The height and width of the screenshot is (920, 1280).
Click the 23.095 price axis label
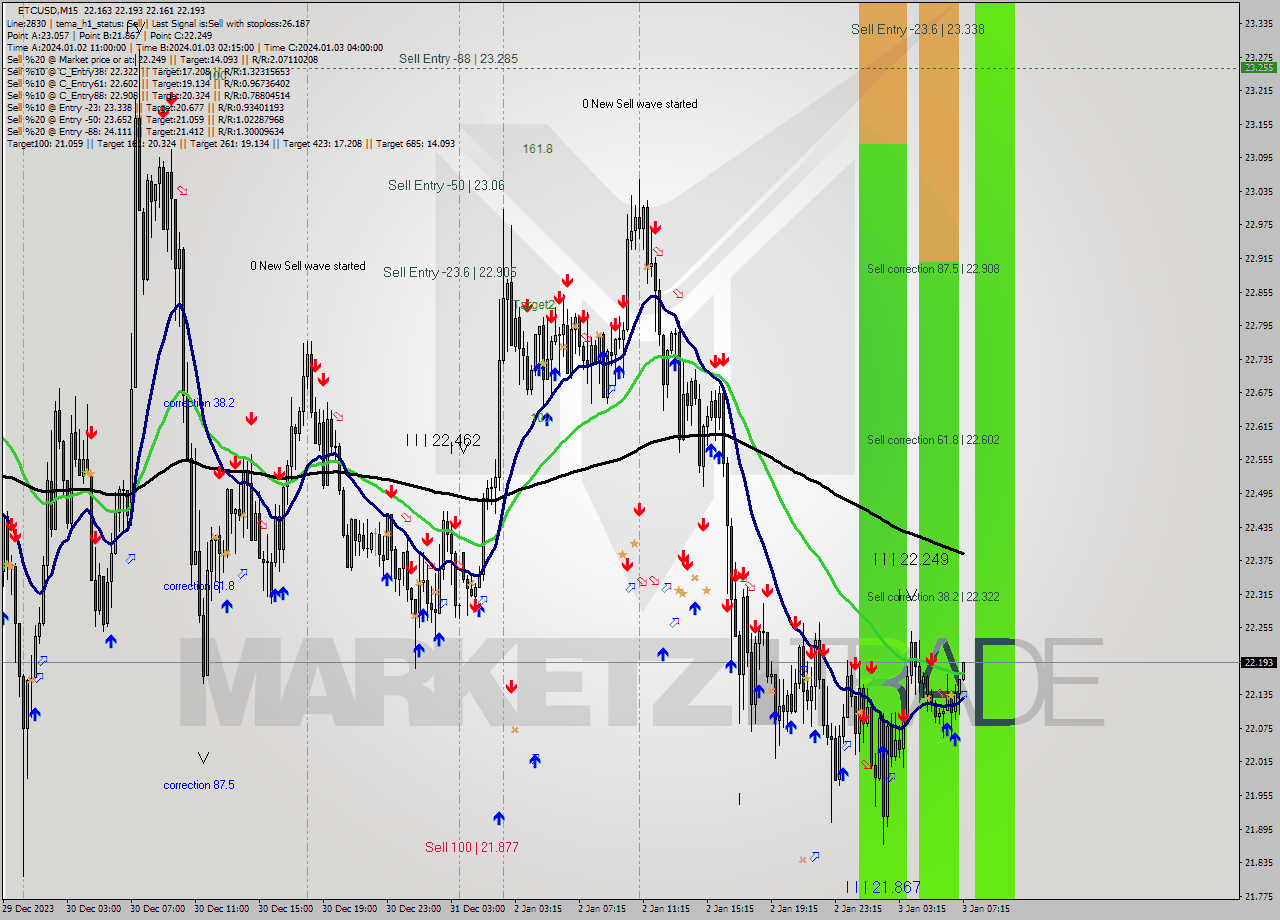[x=1258, y=157]
